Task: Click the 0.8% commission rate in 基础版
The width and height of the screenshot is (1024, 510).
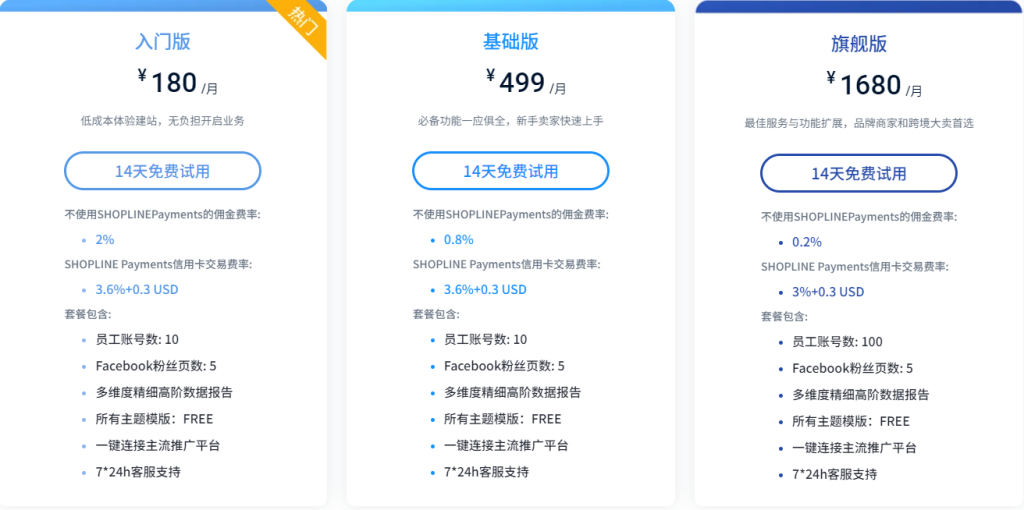Action: [459, 240]
